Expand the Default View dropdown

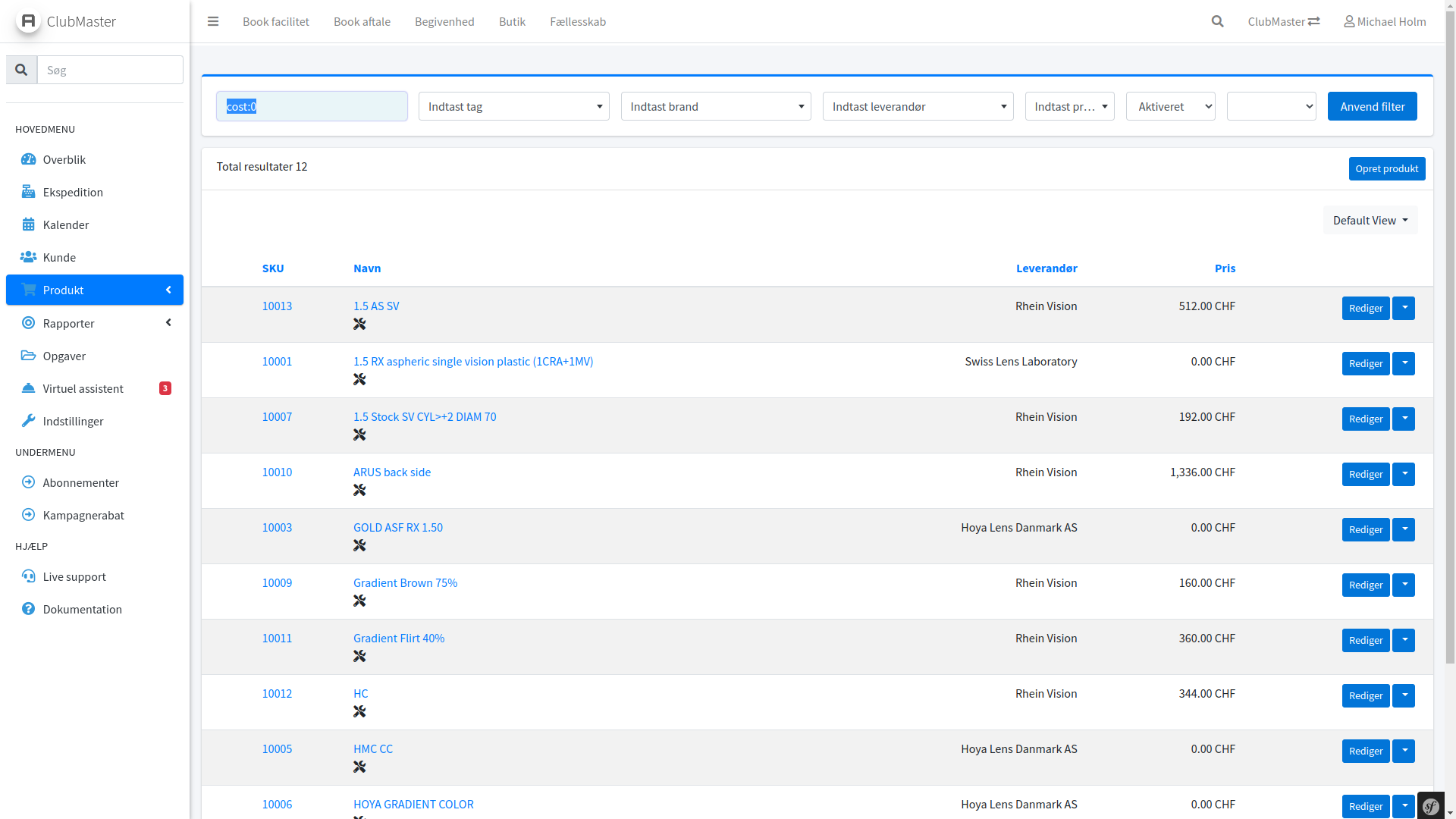1370,220
